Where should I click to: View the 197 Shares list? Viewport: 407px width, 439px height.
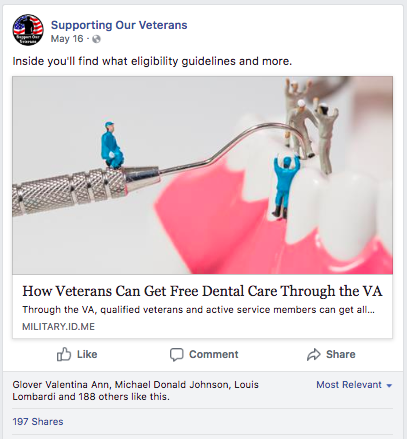point(38,422)
